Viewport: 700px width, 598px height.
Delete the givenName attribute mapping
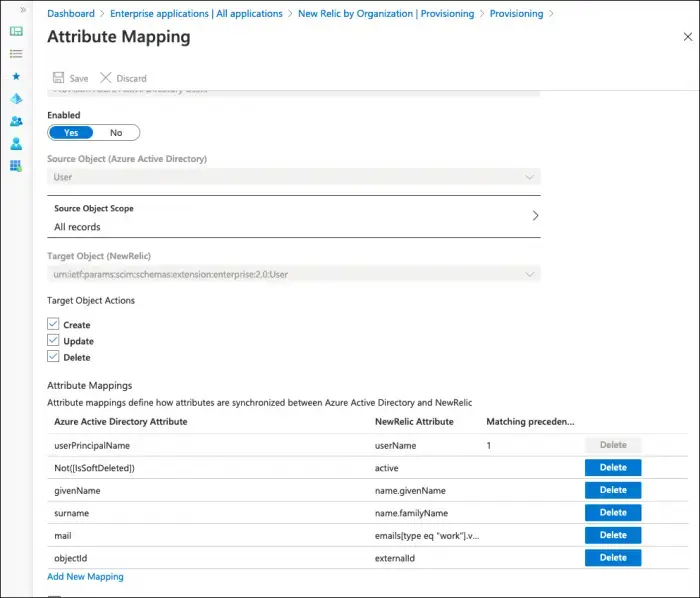pos(612,490)
